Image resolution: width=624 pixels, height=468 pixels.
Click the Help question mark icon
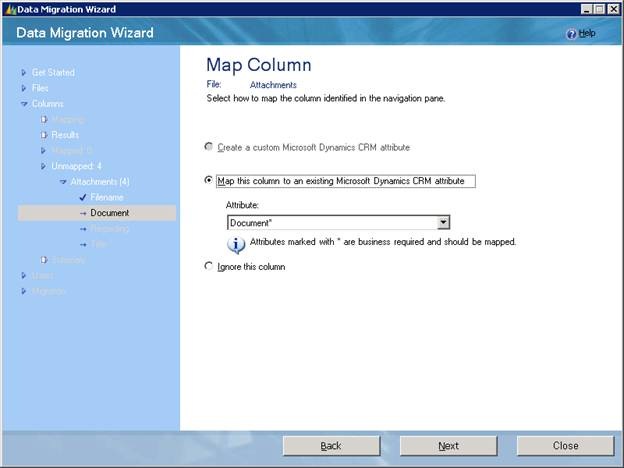(571, 34)
